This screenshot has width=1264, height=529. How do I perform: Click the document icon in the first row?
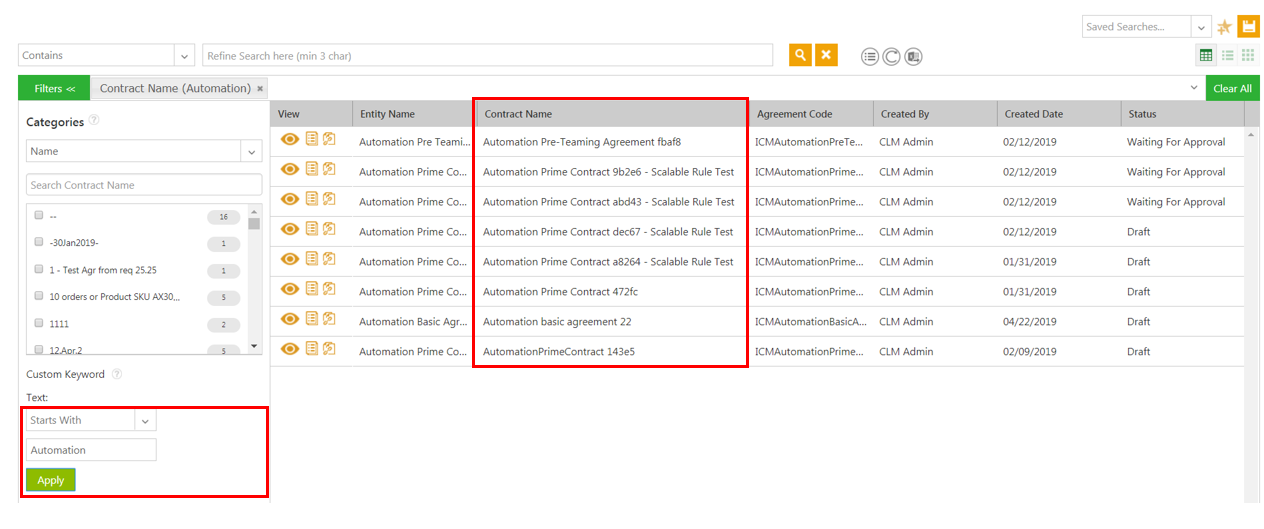pyautogui.click(x=312, y=139)
